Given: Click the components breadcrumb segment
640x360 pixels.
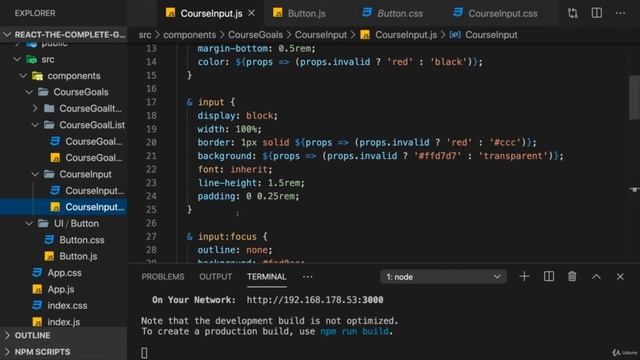Looking at the screenshot, I should 189,35.
